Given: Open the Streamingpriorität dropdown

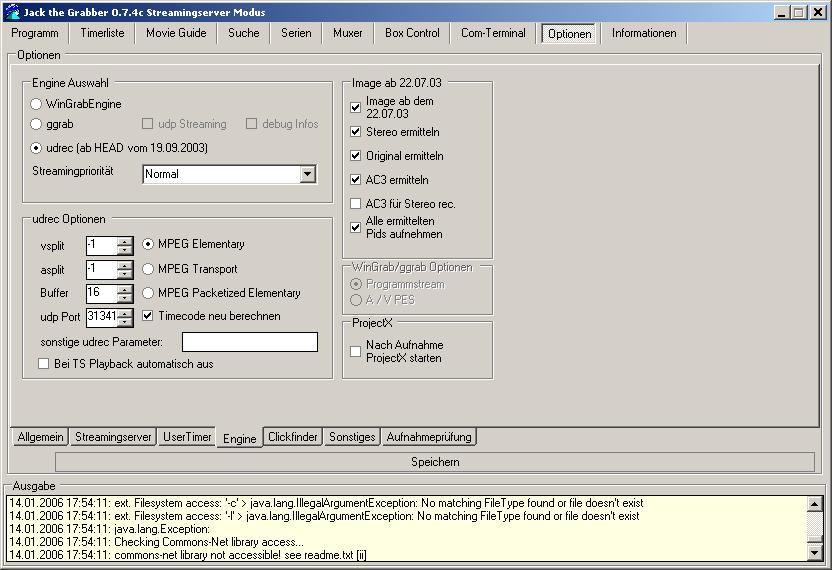Looking at the screenshot, I should coord(307,175).
